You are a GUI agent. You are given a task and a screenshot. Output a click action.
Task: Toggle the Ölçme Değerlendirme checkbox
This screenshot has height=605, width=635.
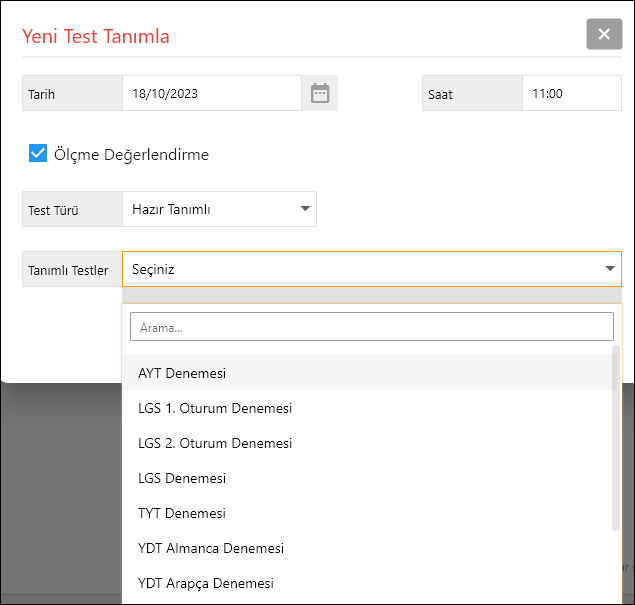[x=38, y=154]
